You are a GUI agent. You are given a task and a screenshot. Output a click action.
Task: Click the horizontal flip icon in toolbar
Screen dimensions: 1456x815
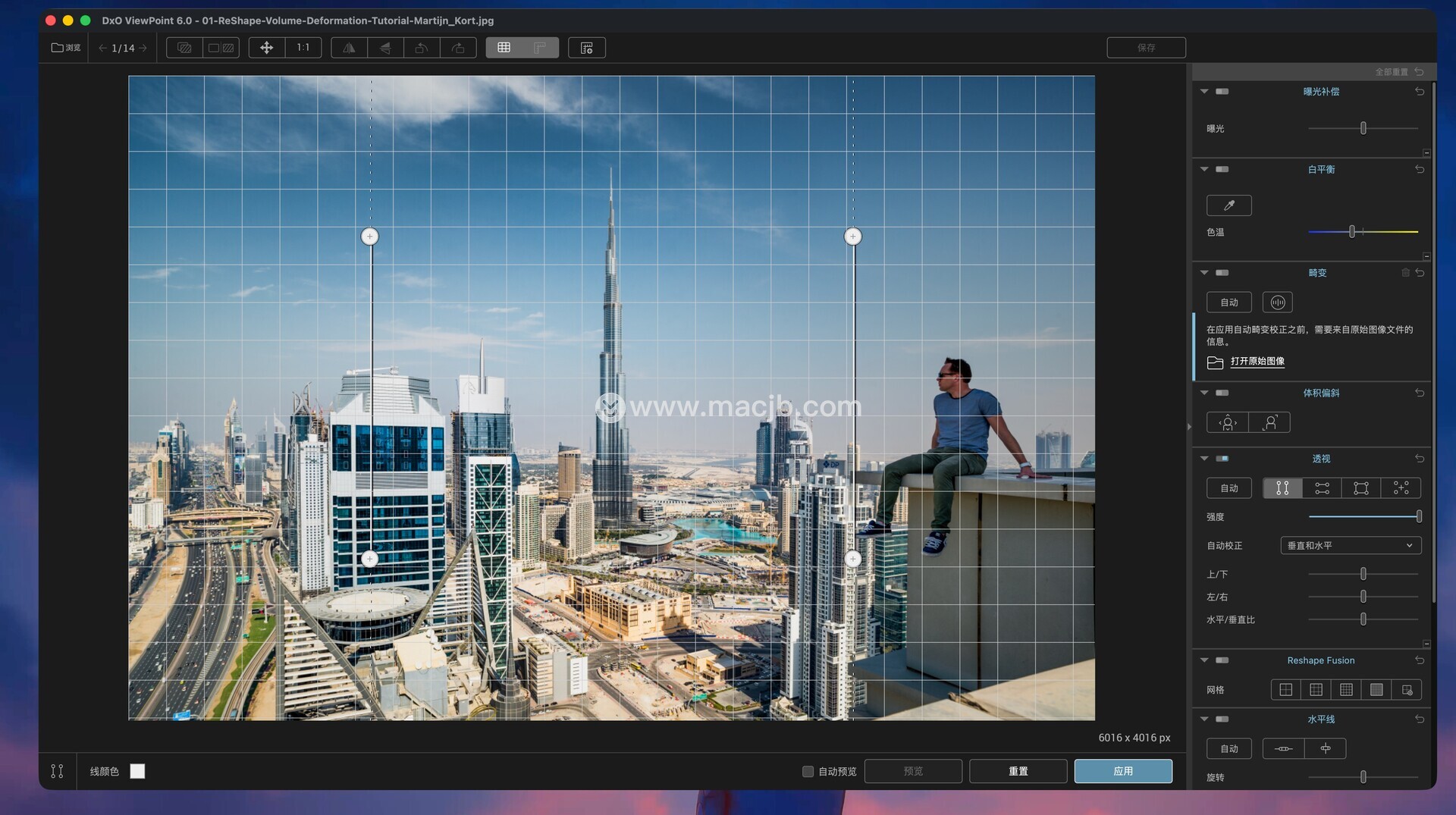(x=349, y=48)
